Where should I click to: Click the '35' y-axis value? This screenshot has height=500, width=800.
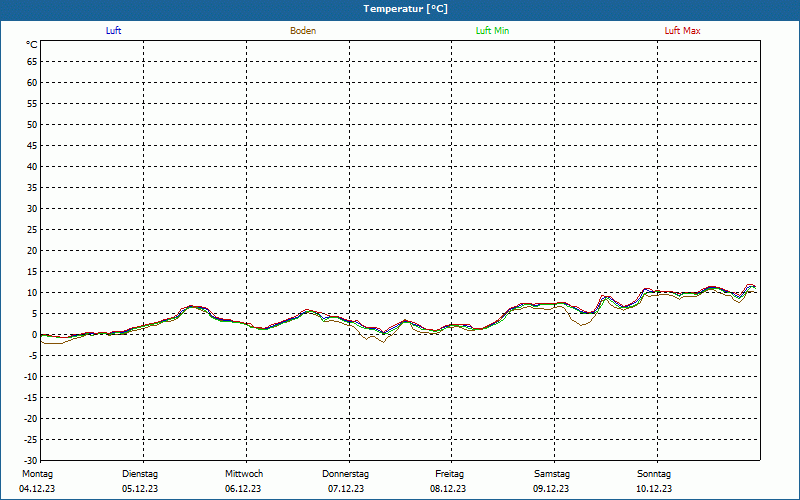(32, 188)
